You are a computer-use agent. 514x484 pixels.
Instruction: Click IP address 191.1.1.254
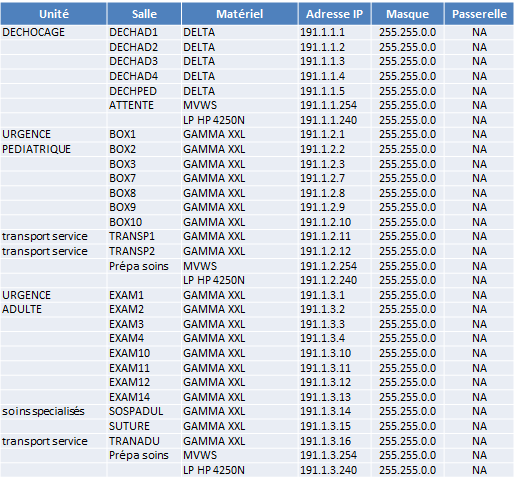pos(328,105)
